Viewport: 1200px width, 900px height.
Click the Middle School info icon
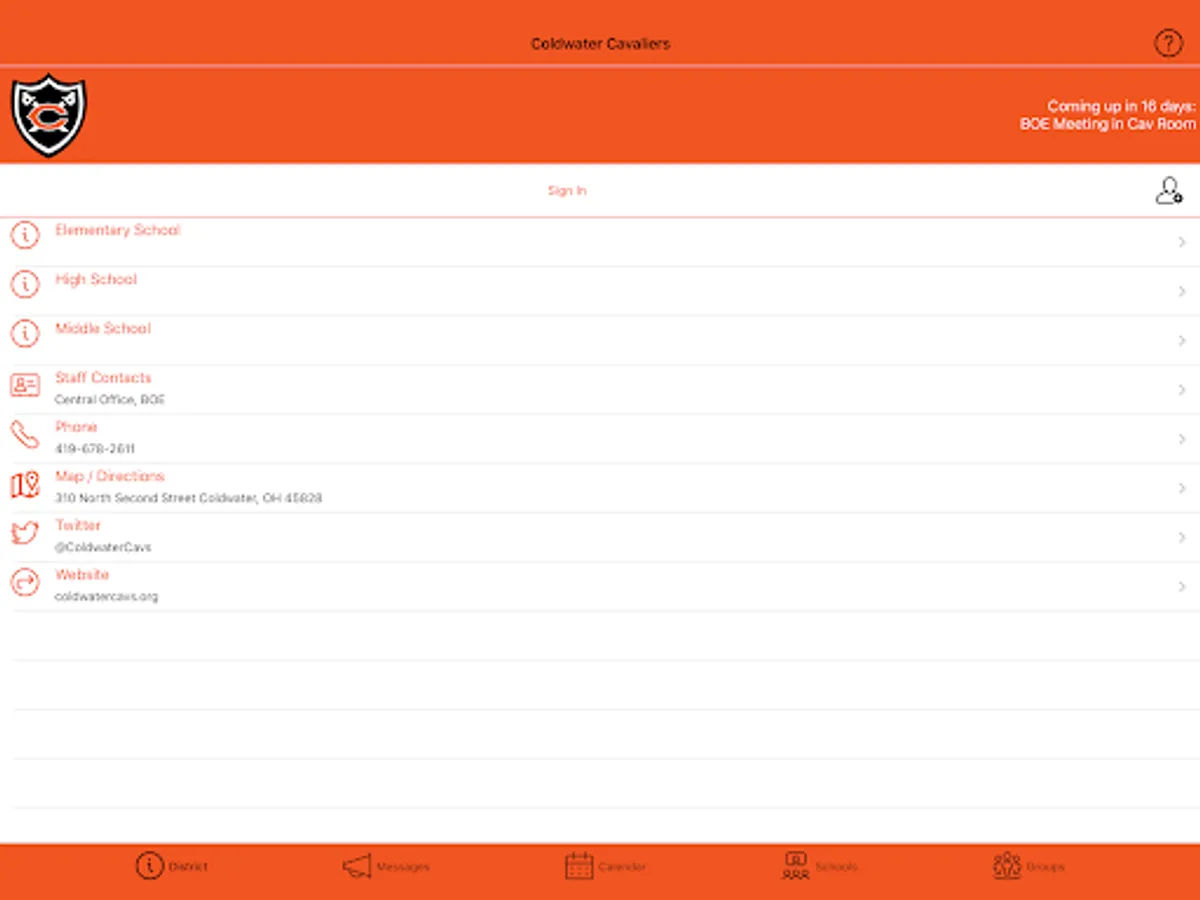point(25,334)
